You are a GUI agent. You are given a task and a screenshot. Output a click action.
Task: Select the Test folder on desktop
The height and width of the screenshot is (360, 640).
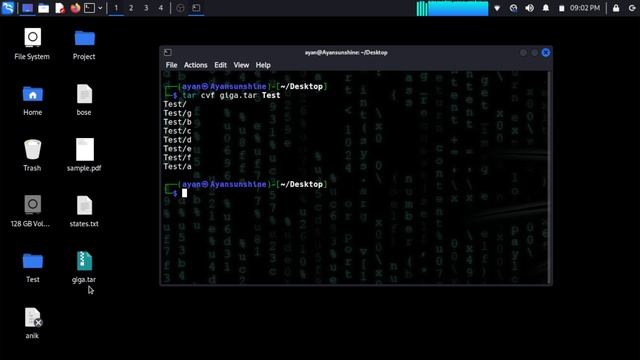pos(33,267)
